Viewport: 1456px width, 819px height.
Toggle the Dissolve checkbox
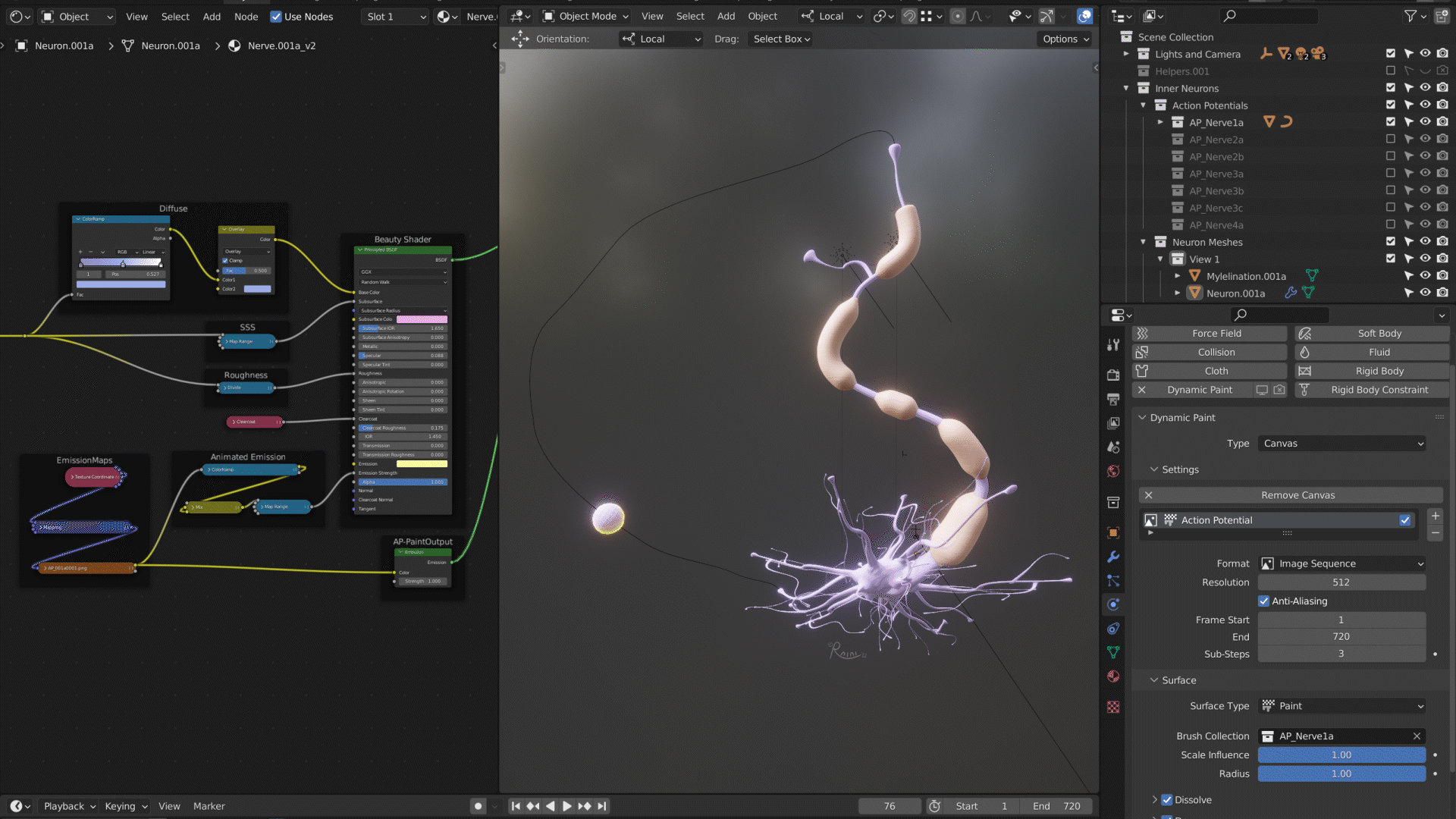tap(1167, 800)
